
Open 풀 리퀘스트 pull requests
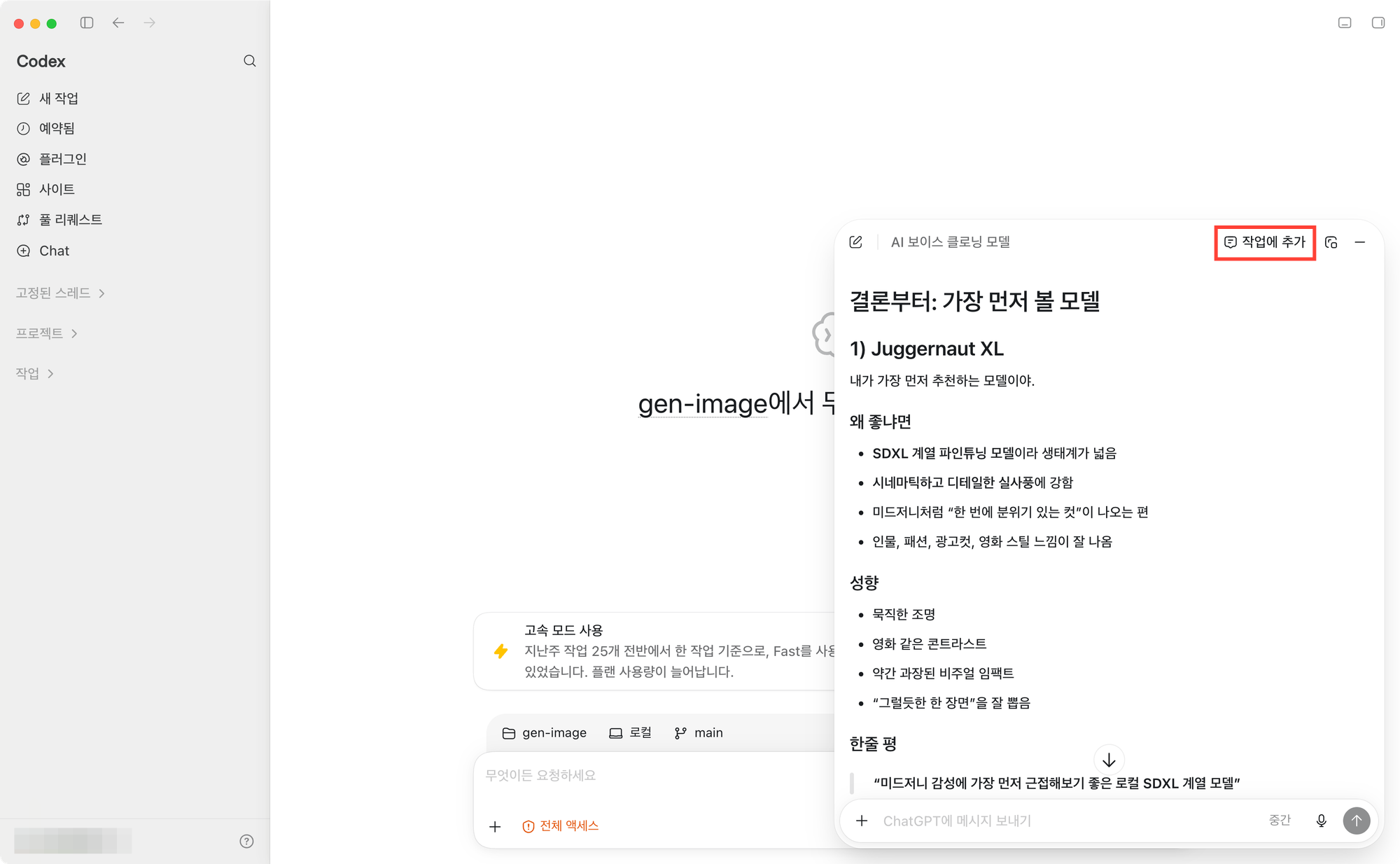[x=59, y=220]
